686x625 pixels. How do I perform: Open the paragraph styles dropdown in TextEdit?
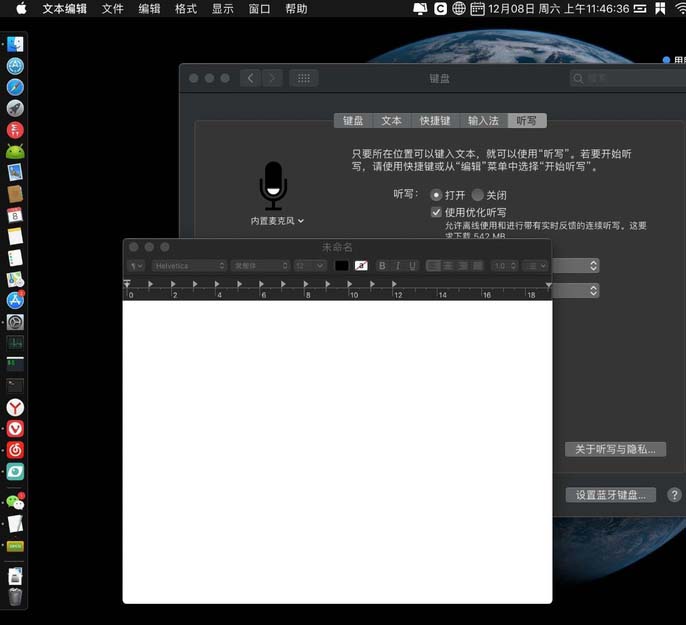click(x=136, y=266)
